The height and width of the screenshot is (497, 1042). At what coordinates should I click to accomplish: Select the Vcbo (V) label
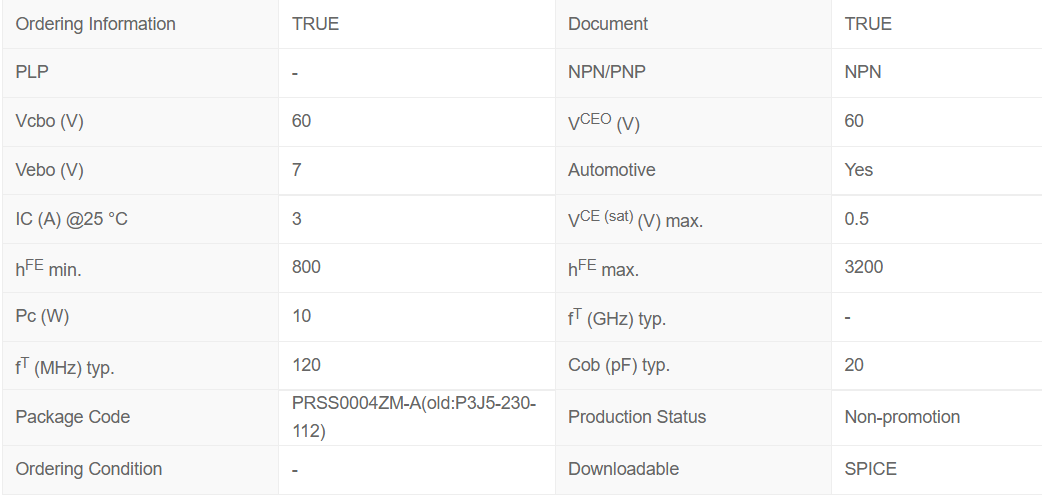point(49,121)
